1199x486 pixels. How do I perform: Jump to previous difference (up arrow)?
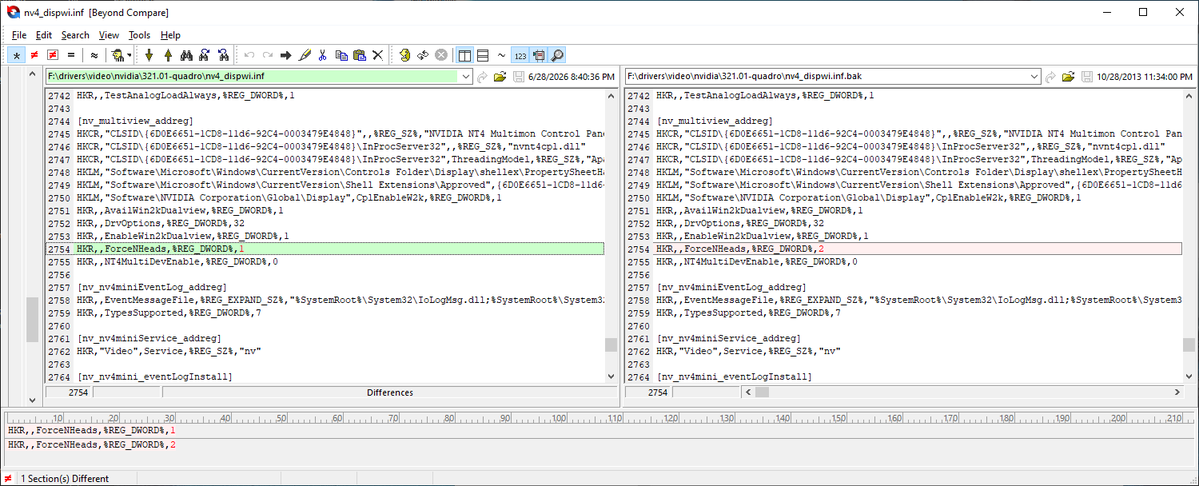point(167,55)
